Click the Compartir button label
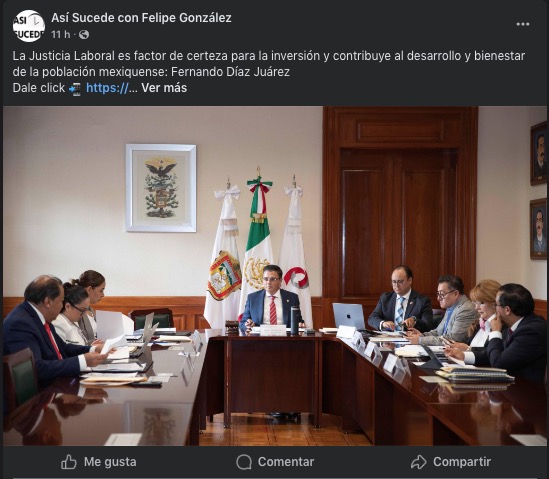This screenshot has width=549, height=479. tap(462, 462)
